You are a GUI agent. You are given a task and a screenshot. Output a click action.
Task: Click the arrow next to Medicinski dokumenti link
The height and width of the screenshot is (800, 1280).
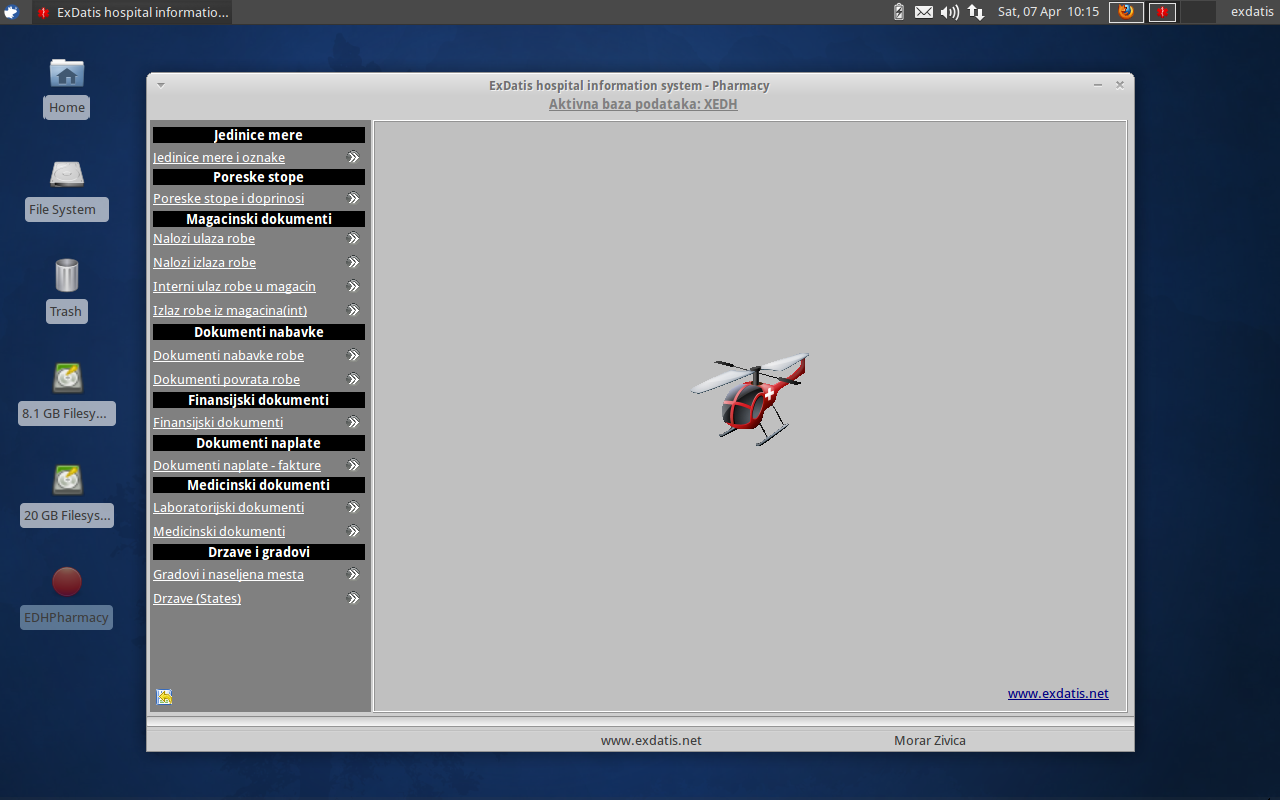tap(353, 531)
